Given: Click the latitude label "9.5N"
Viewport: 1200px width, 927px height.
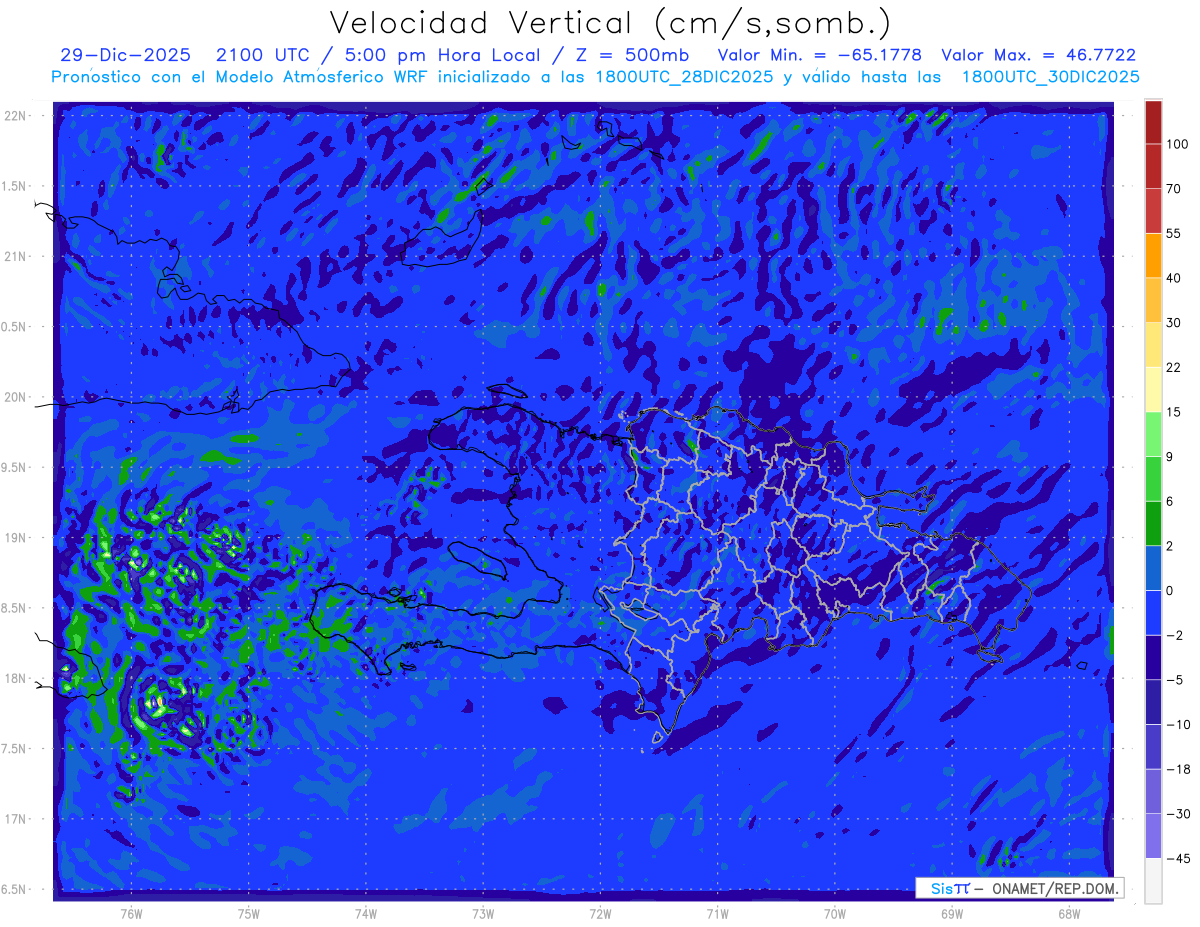Looking at the screenshot, I should (15, 467).
